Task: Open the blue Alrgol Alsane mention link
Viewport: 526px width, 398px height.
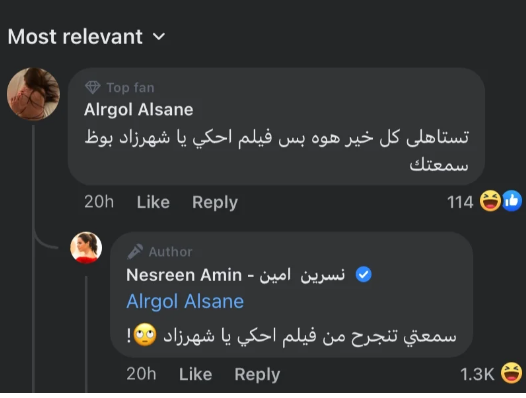Action: [x=185, y=301]
